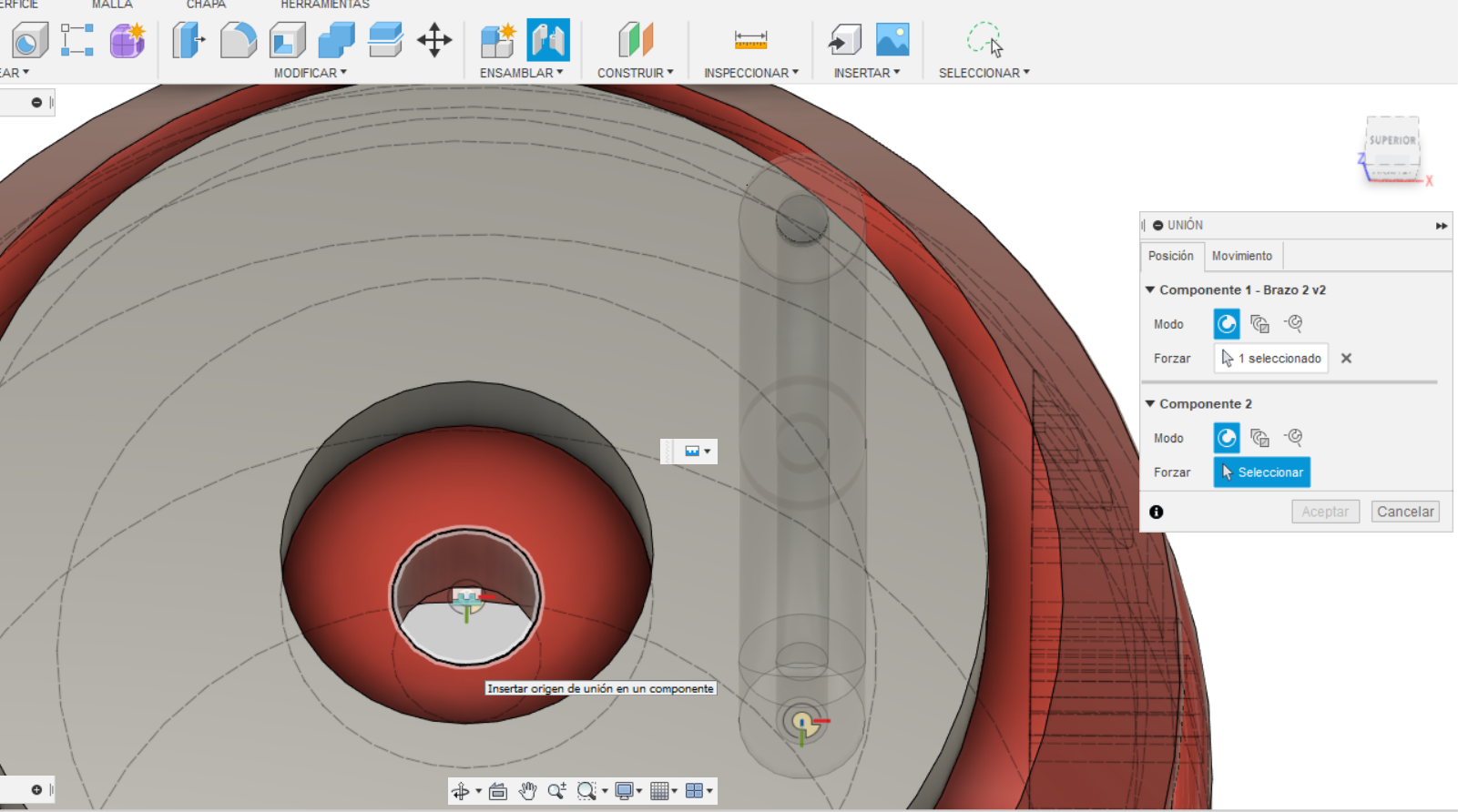Screen dimensions: 1458x812
Task: Open the SELECCIONAR dropdown menu
Action: pos(984,73)
